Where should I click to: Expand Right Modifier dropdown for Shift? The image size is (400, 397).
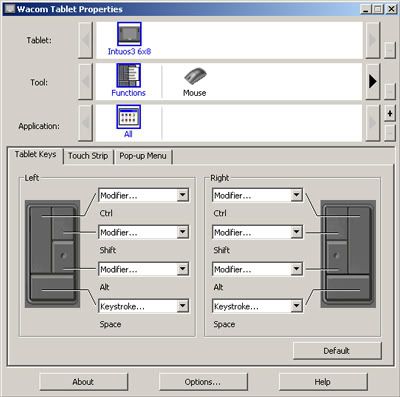point(257,232)
